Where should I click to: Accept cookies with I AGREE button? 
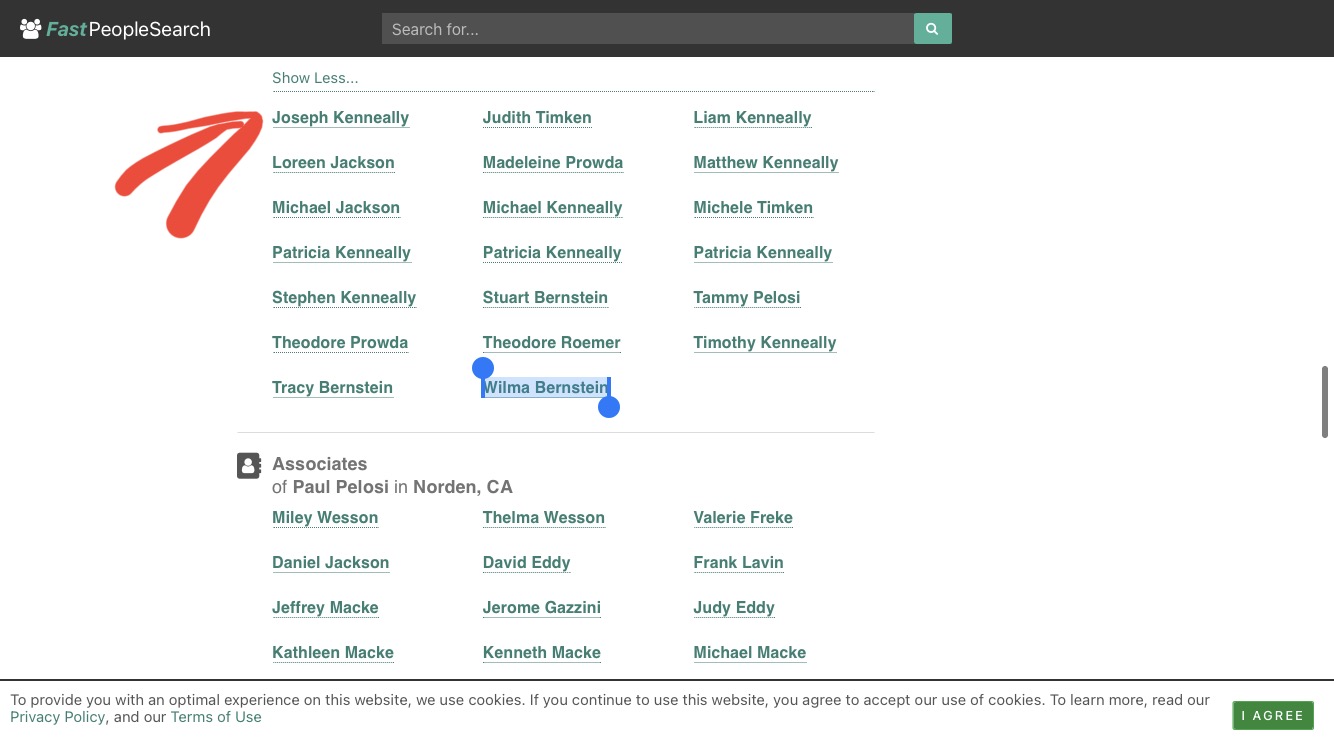tap(1273, 715)
